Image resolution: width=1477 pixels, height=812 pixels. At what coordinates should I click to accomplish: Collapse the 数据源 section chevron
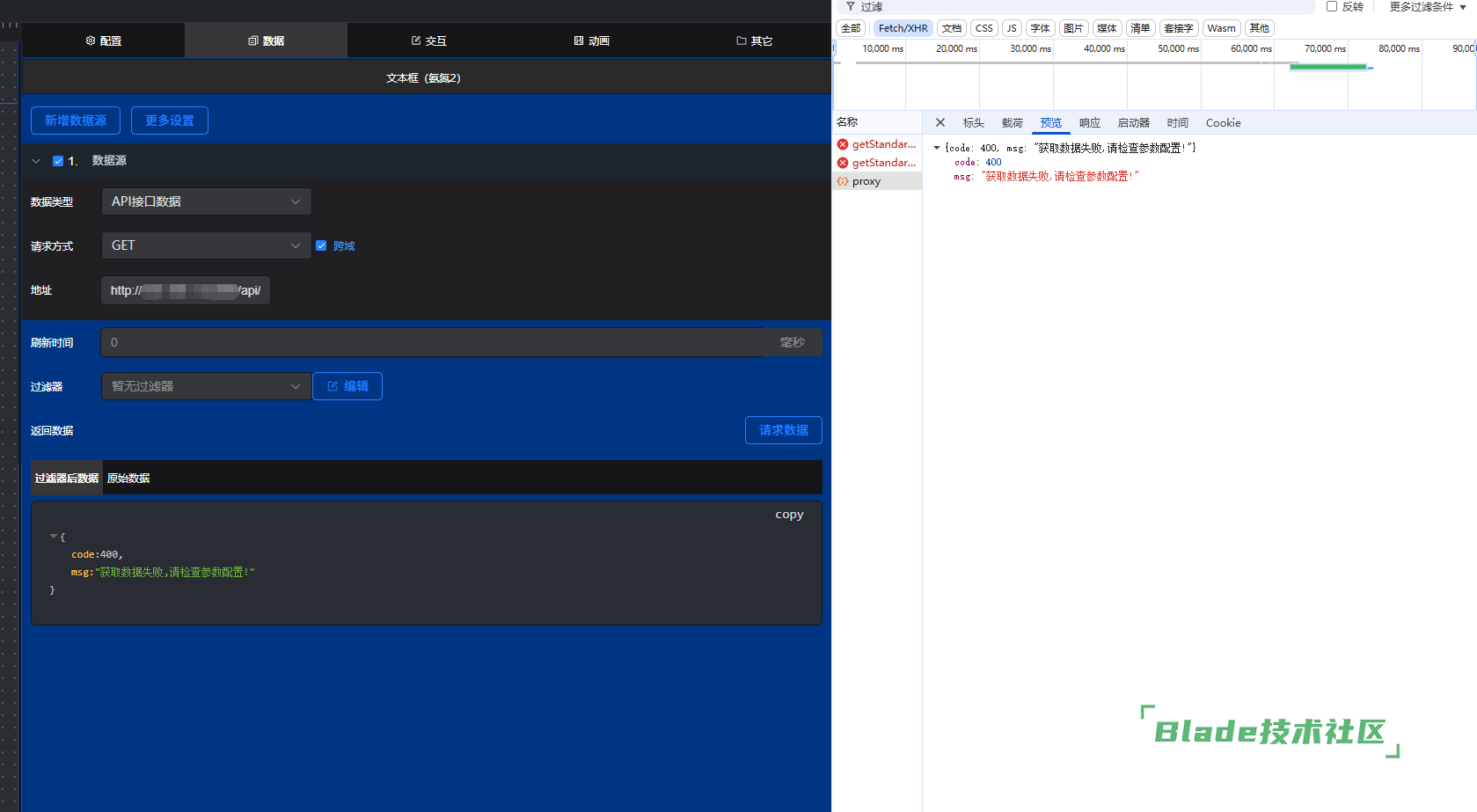tap(36, 161)
